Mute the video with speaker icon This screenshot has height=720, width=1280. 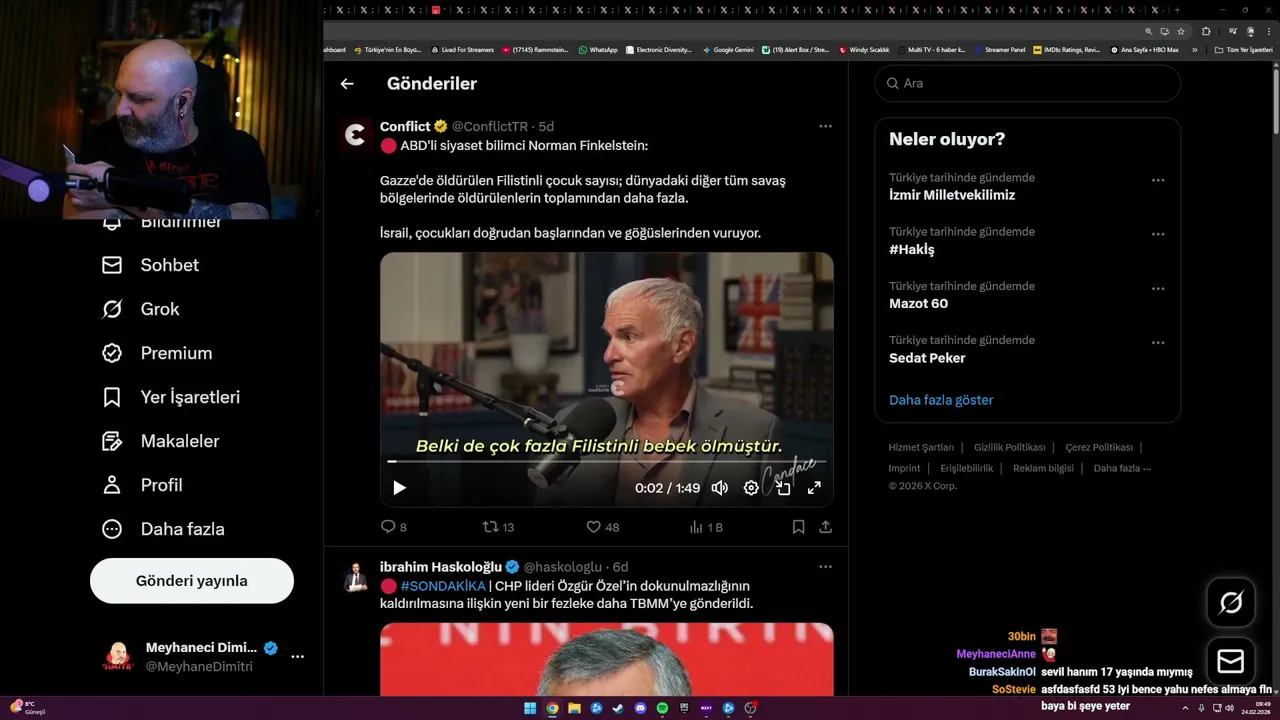point(719,488)
